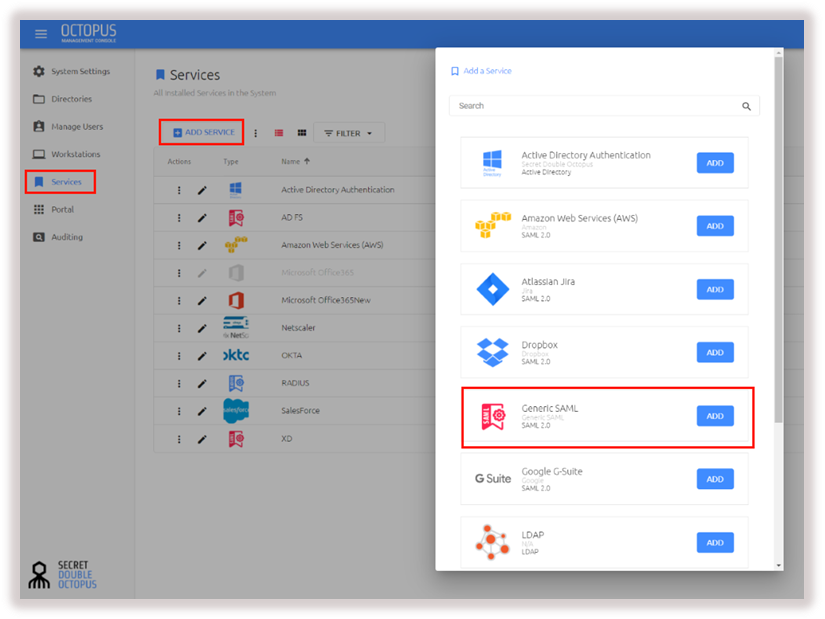Edit the XD service
The image size is (825, 619).
point(202,438)
